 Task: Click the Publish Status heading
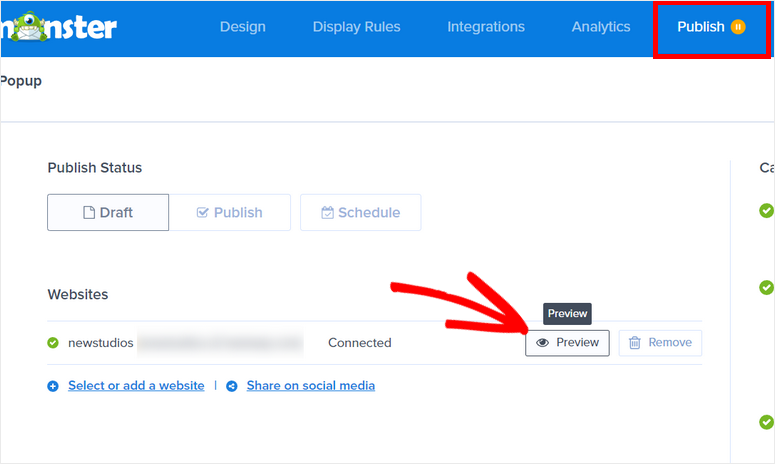(95, 168)
